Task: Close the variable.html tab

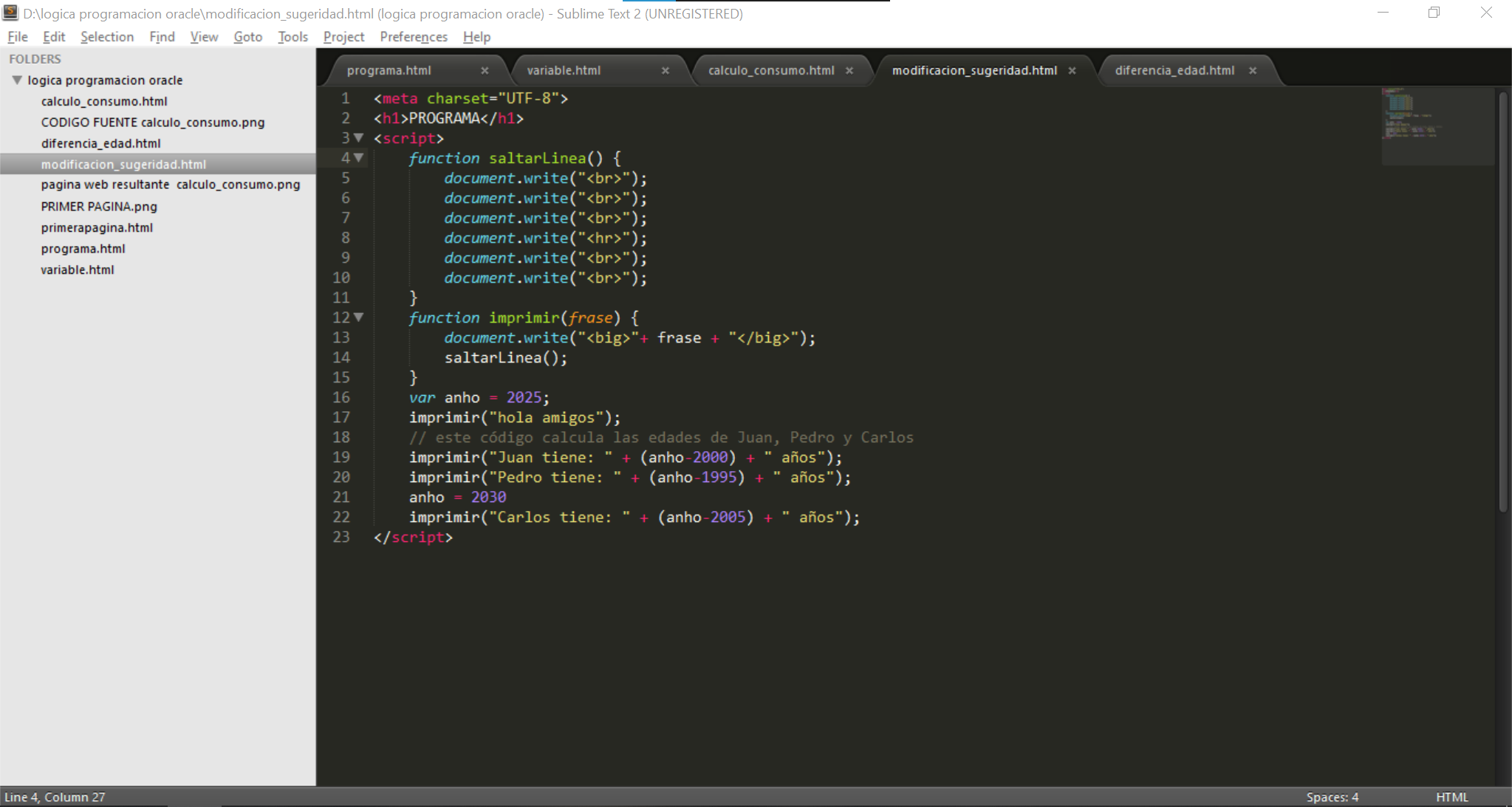Action: [x=667, y=70]
